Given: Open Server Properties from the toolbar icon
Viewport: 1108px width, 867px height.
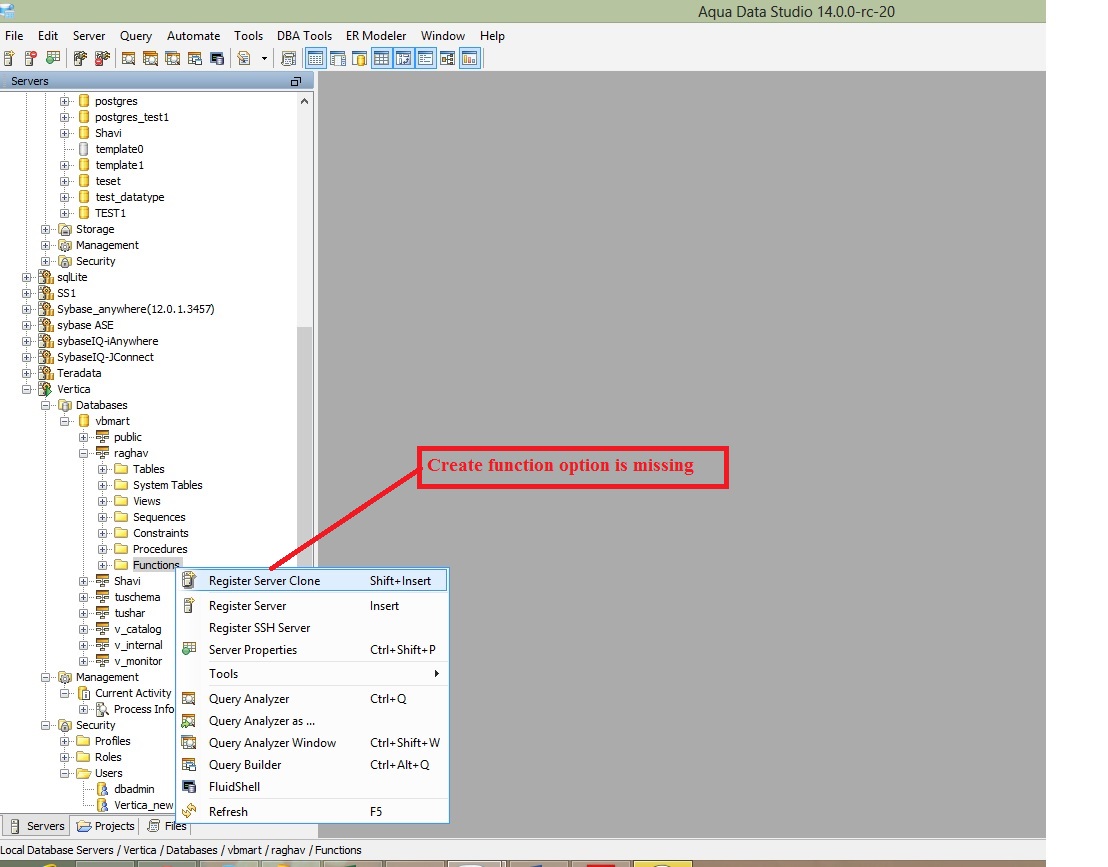Looking at the screenshot, I should (53, 59).
